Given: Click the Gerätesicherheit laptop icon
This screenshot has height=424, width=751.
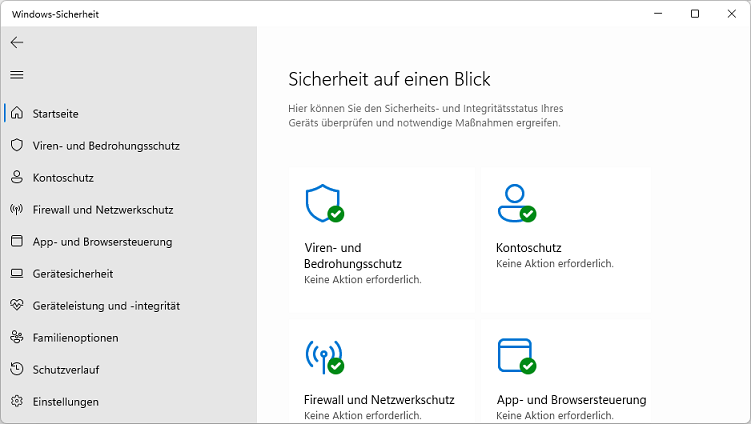Looking at the screenshot, I should coord(17,274).
